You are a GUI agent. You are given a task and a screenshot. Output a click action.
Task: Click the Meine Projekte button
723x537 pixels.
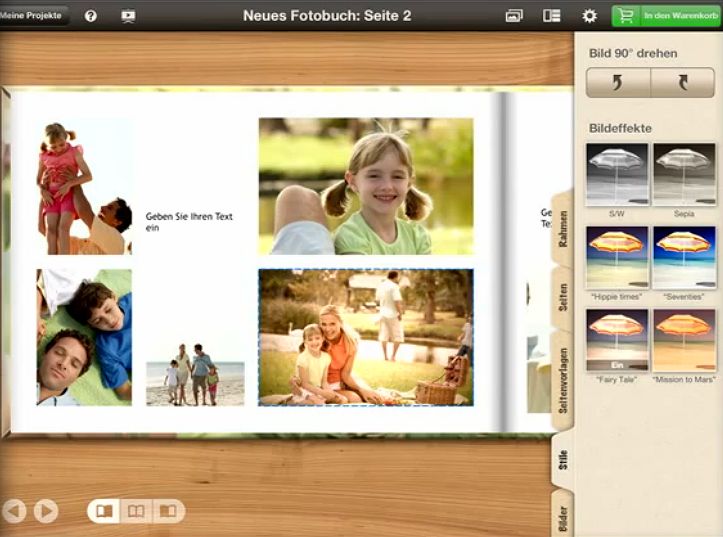(33, 15)
